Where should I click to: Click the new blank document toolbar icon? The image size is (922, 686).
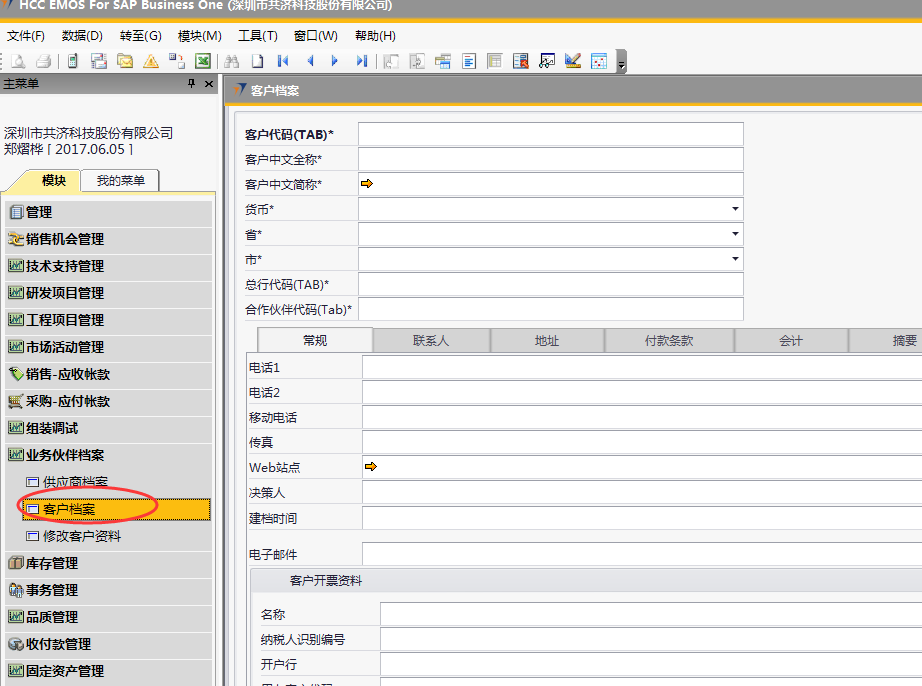(257, 61)
